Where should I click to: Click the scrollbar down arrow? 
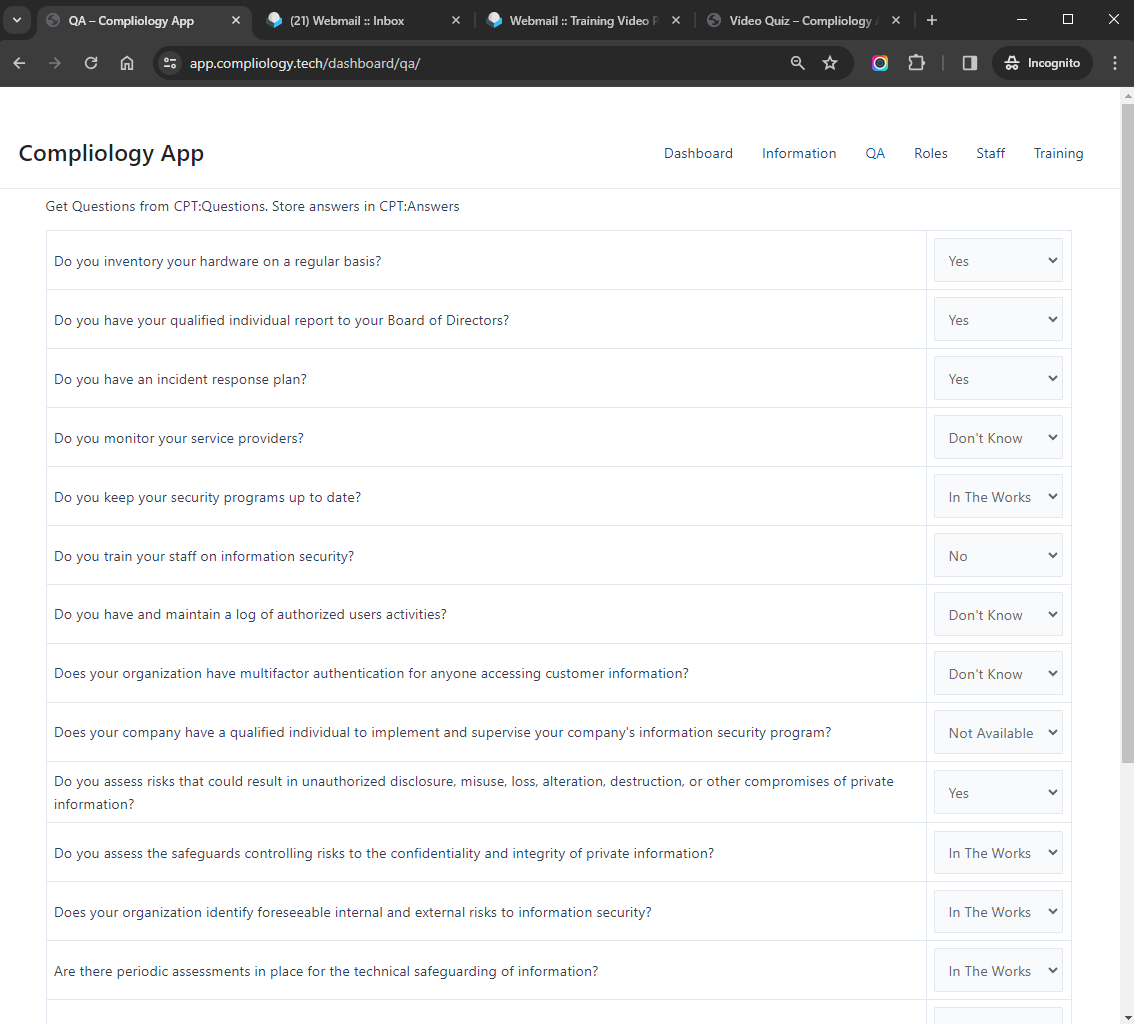tap(1127, 1017)
